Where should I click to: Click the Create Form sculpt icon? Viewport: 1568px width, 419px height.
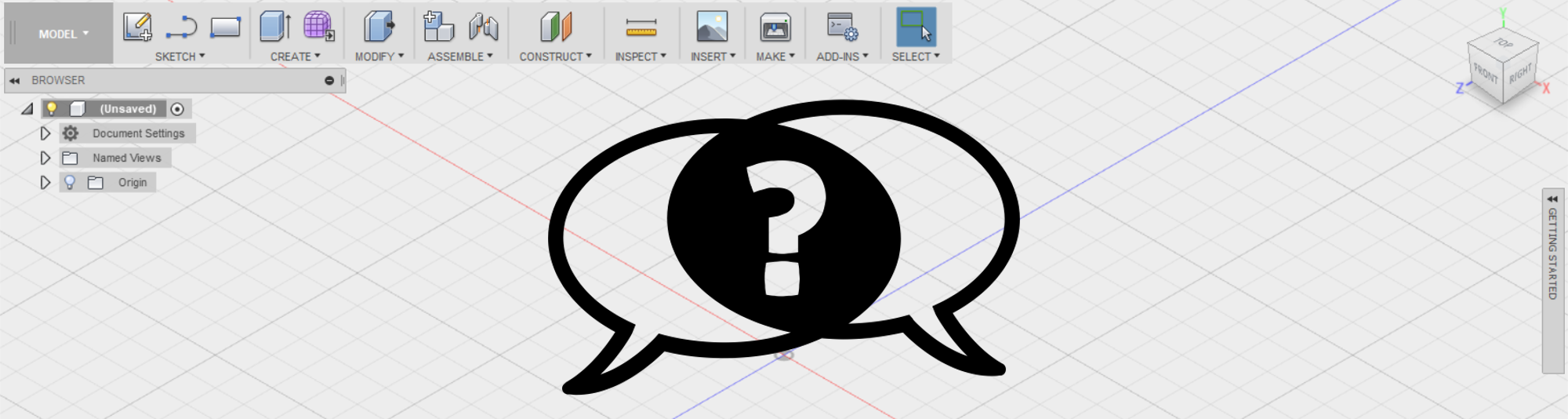tap(319, 27)
